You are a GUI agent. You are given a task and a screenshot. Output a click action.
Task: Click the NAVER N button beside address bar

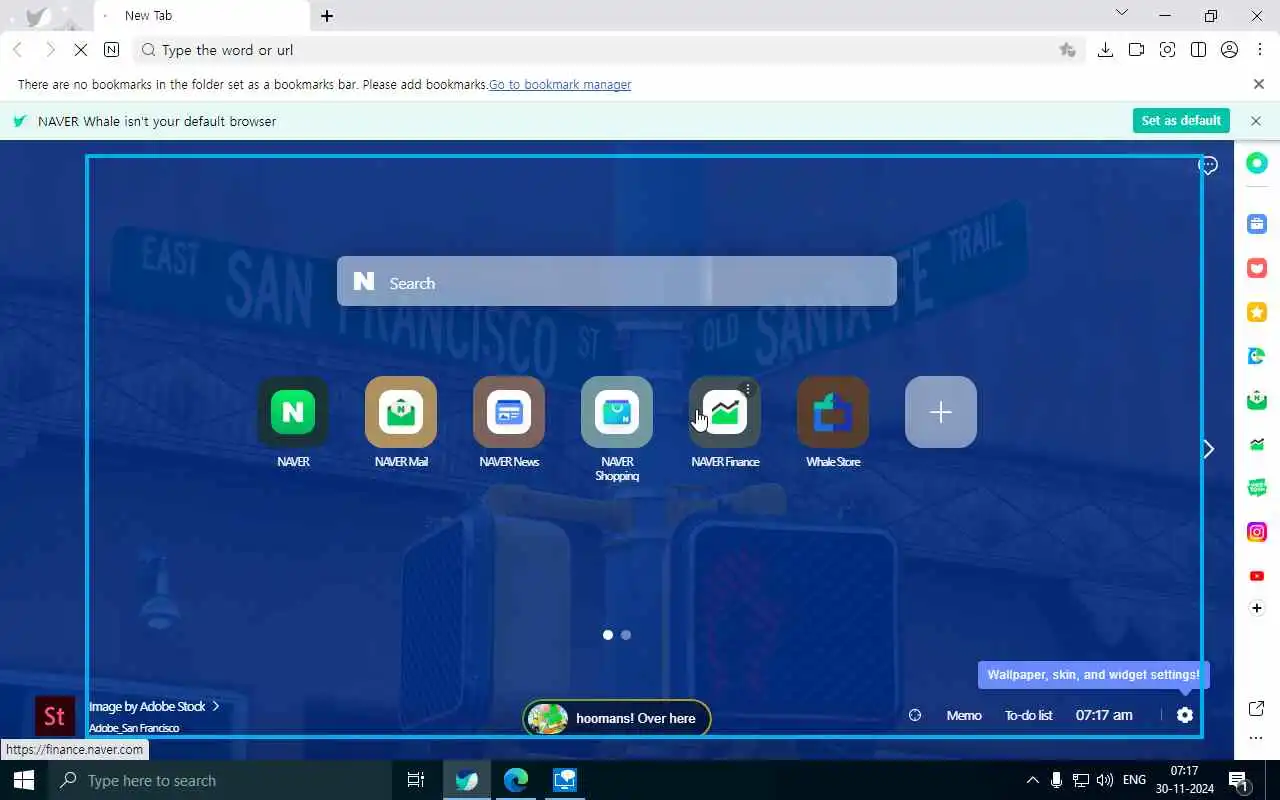click(112, 50)
